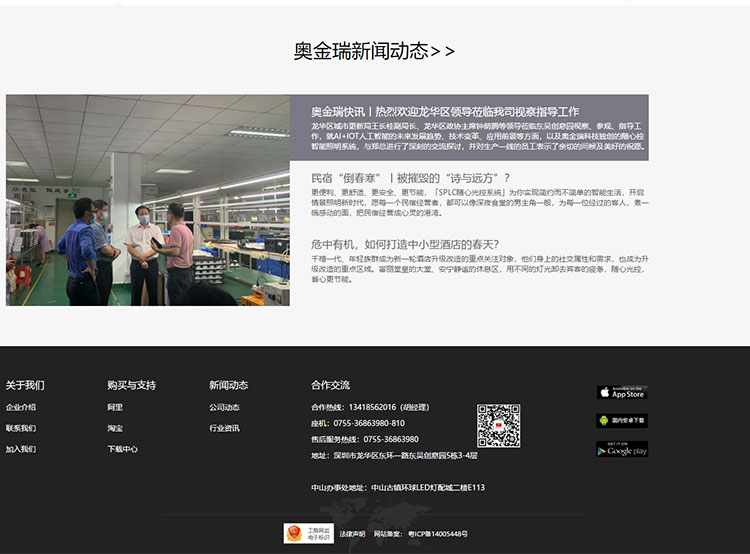Click the 法律声明 legal notice link
The image size is (750, 554).
[x=352, y=534]
